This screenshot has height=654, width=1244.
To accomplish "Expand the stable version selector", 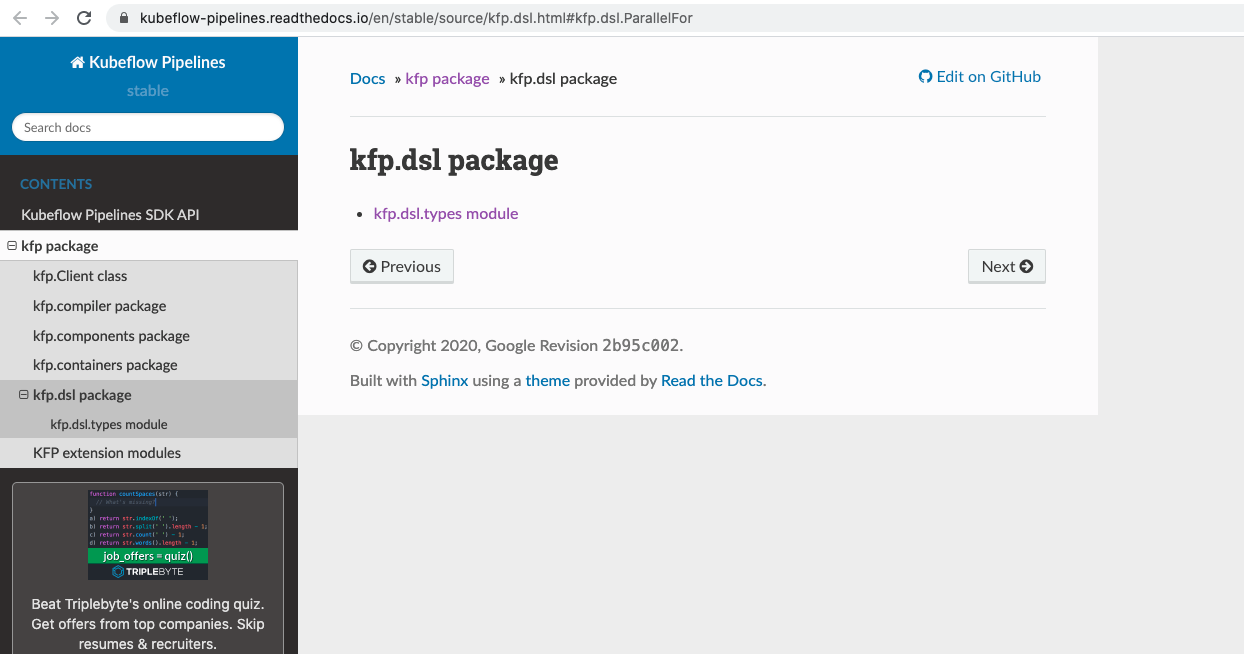I will (x=147, y=90).
